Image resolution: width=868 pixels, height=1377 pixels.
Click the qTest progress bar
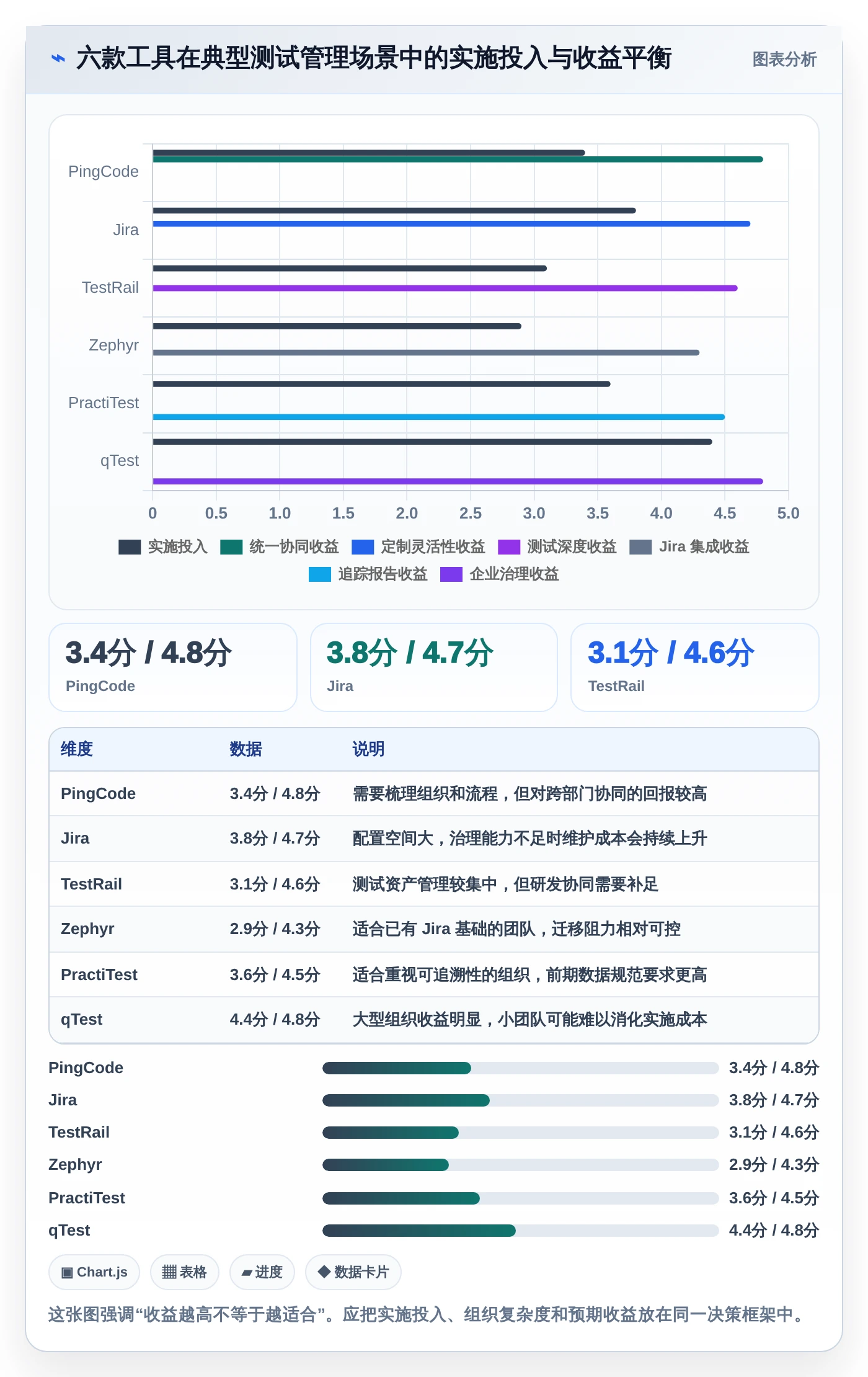pos(521,1231)
